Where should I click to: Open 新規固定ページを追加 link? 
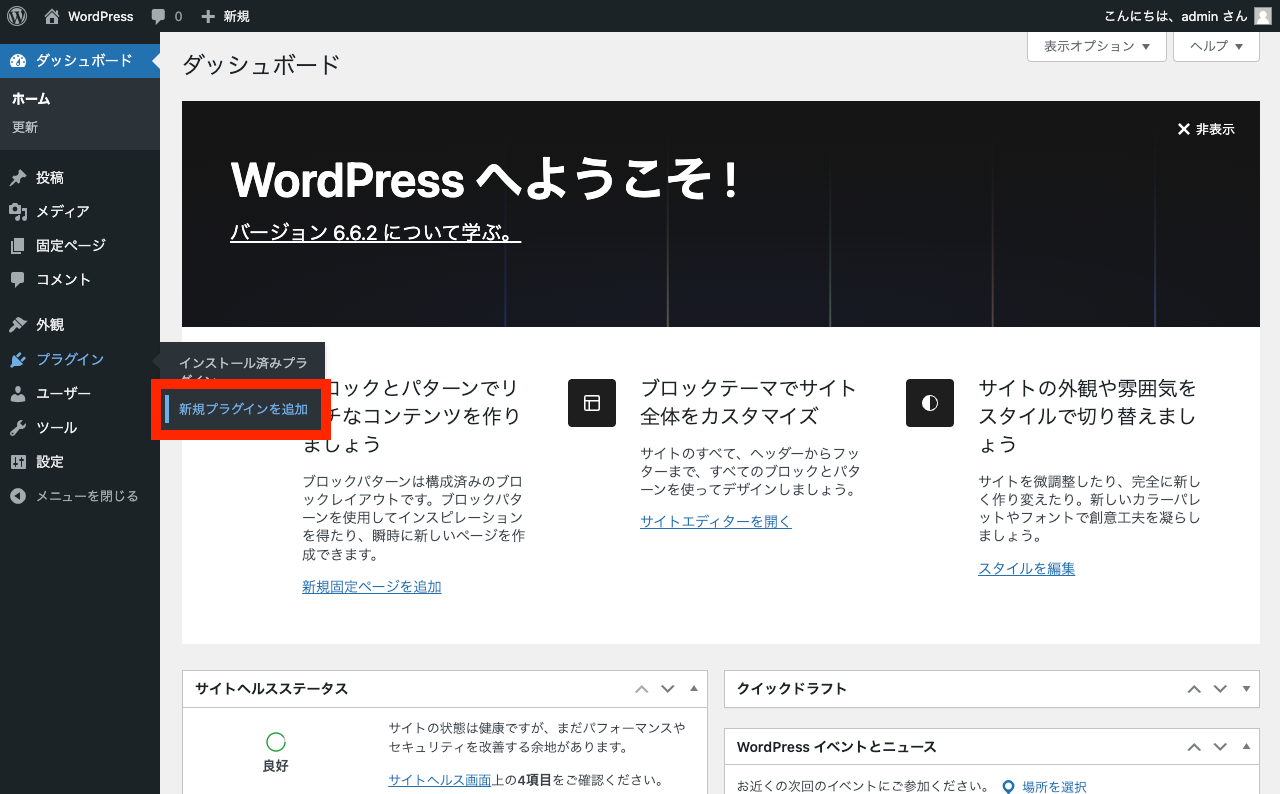372,587
